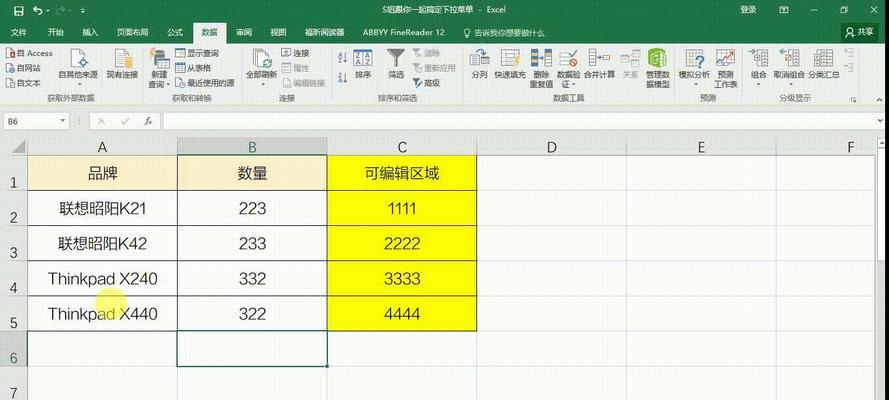Select the header cell 可编辑区域
The width and height of the screenshot is (889, 400).
tap(402, 173)
